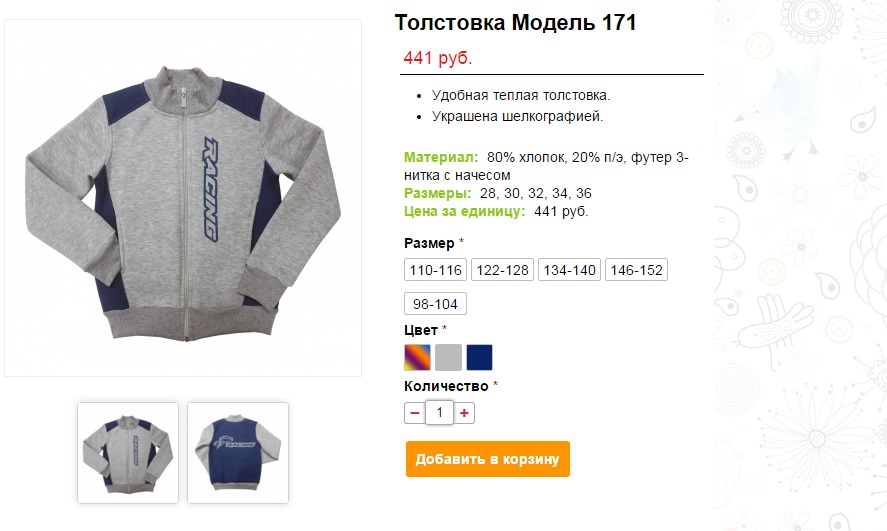Choose size 98-104
The image size is (887, 531).
[435, 304]
